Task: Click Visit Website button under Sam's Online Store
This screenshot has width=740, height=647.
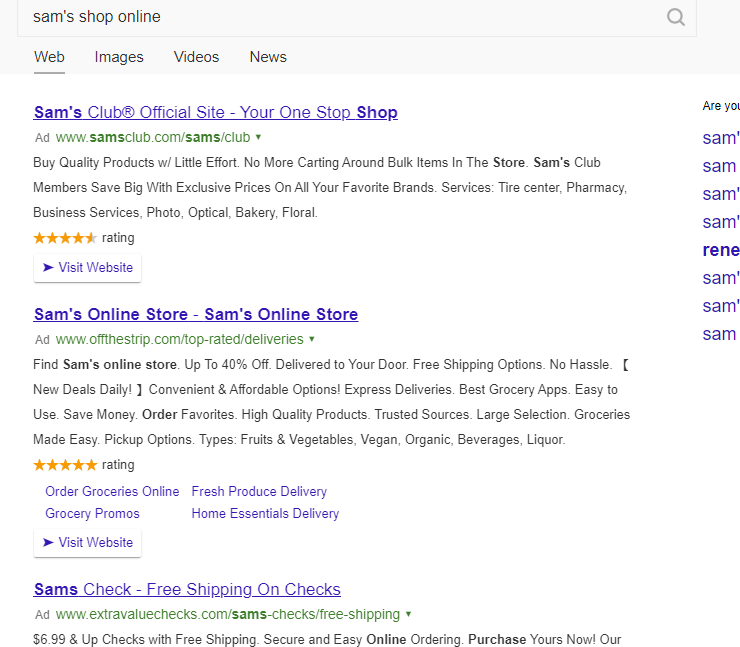Action: (87, 543)
